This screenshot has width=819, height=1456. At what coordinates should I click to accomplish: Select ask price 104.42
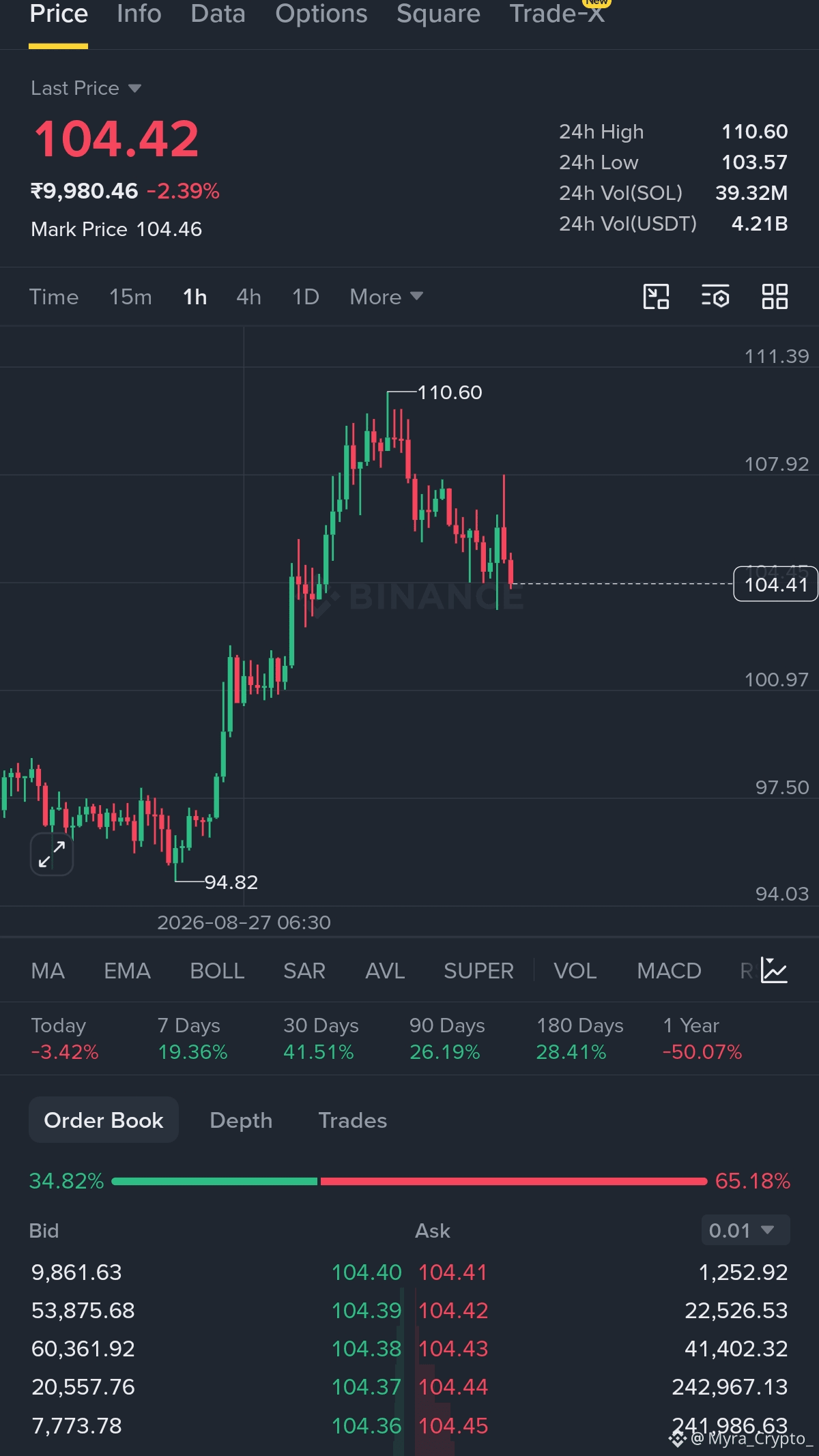[x=453, y=1311]
